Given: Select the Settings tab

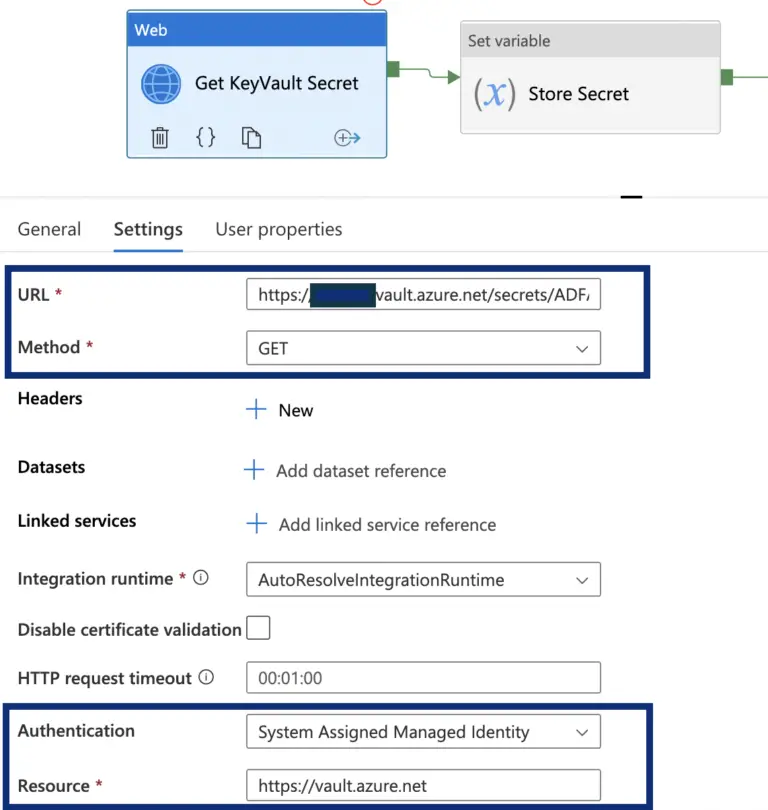Looking at the screenshot, I should 148,229.
